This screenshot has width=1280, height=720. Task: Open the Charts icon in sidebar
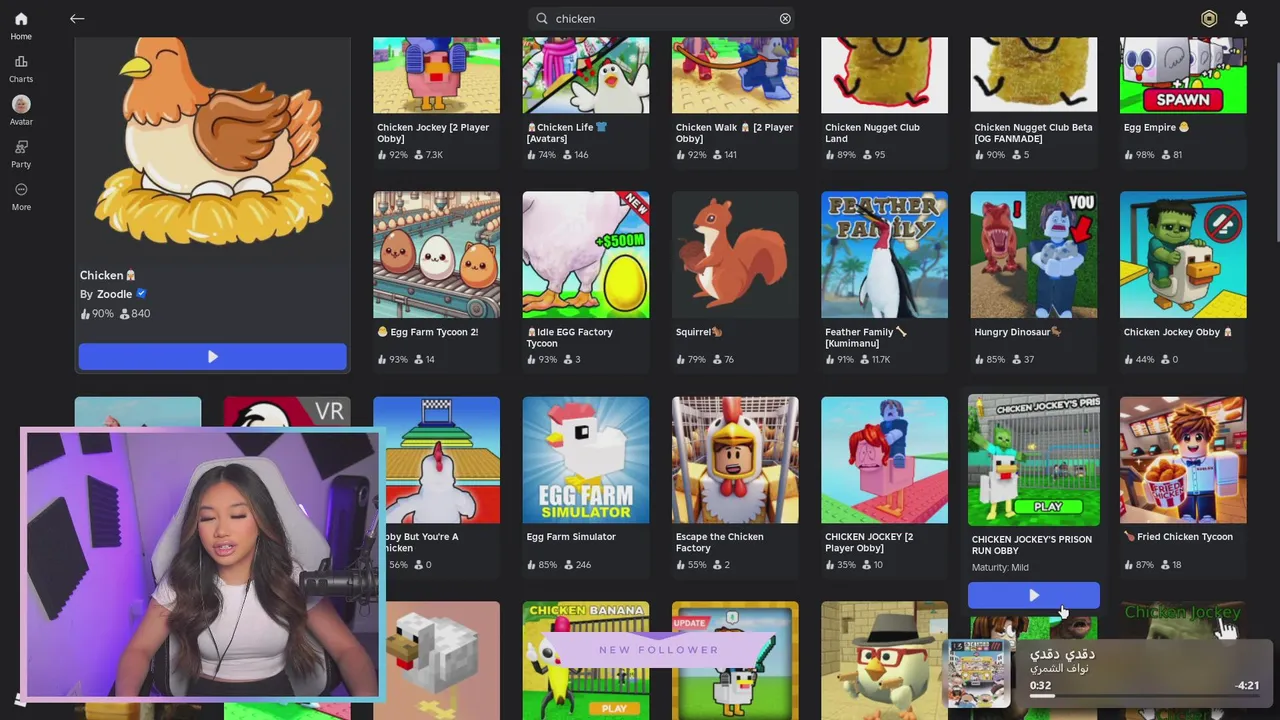[21, 62]
